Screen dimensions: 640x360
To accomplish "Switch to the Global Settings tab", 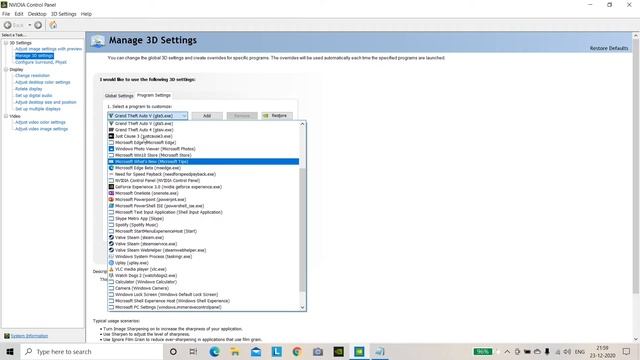I will [119, 96].
